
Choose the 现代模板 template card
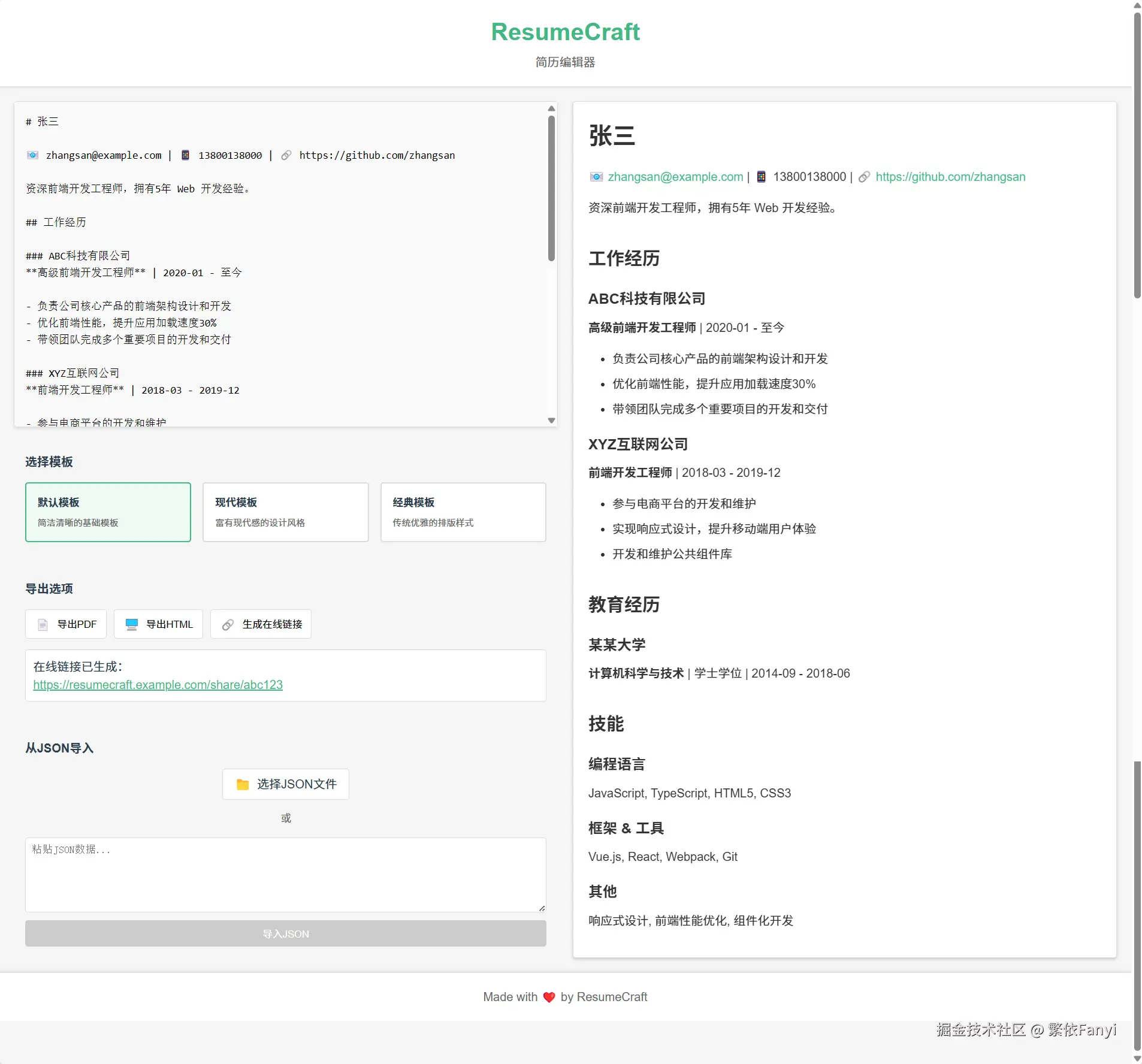pos(286,512)
